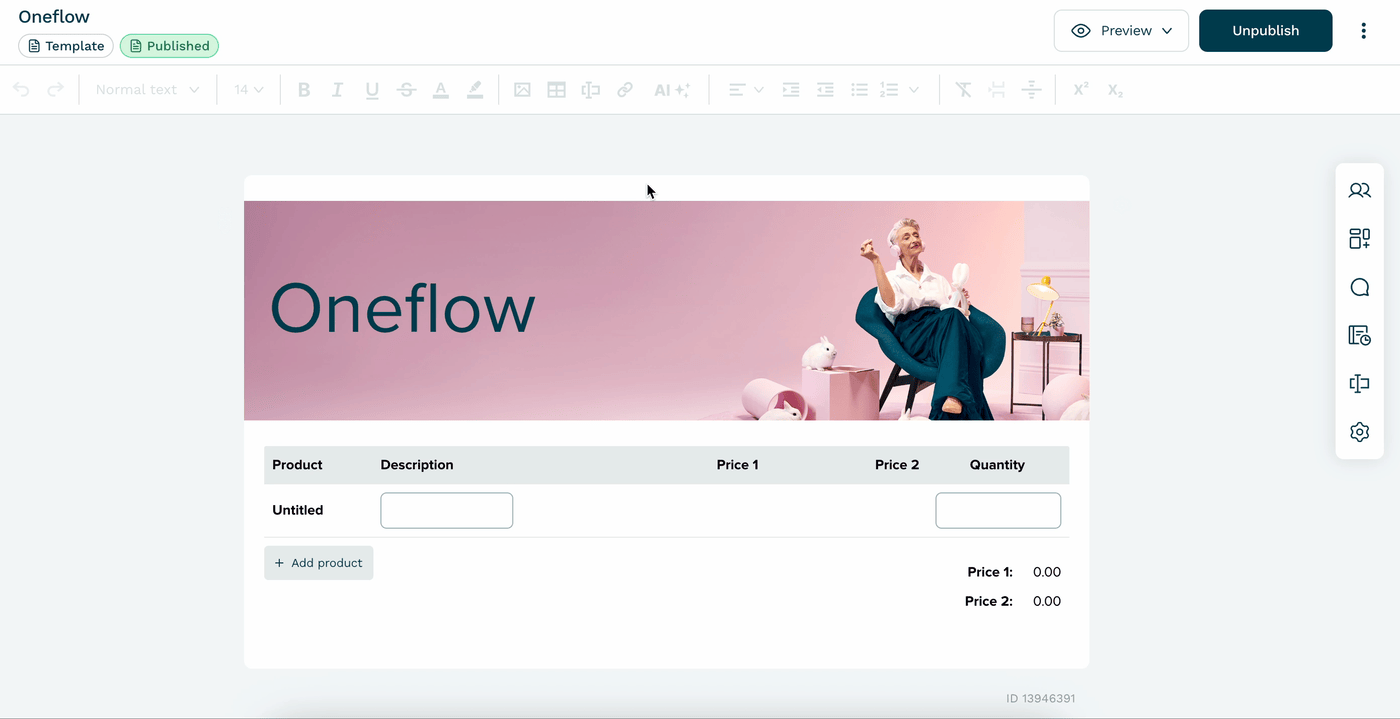This screenshot has height=719, width=1400.
Task: Toggle bold formatting
Action: click(x=304, y=90)
